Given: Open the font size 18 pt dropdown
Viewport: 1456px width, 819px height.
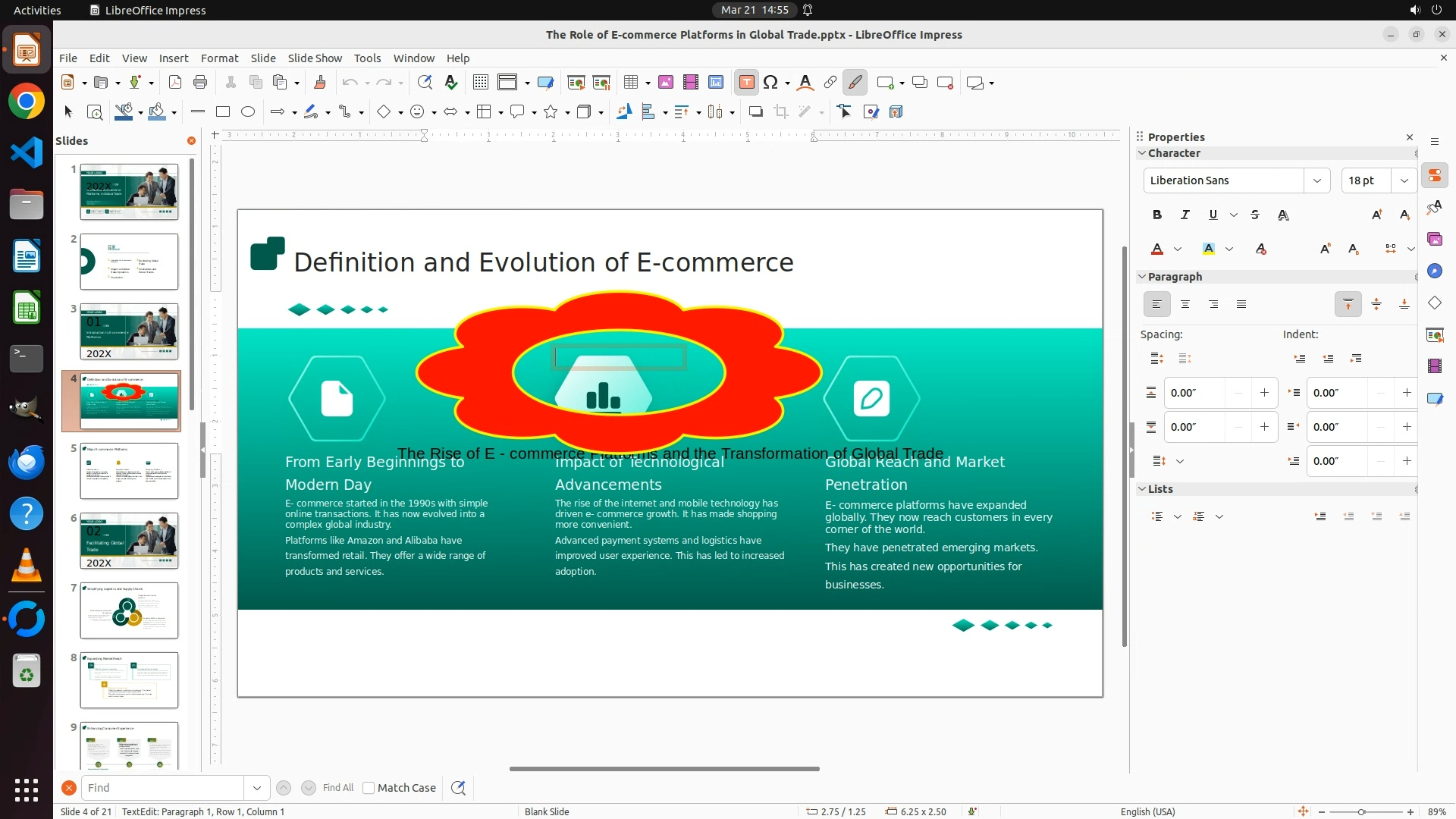Looking at the screenshot, I should (1404, 180).
